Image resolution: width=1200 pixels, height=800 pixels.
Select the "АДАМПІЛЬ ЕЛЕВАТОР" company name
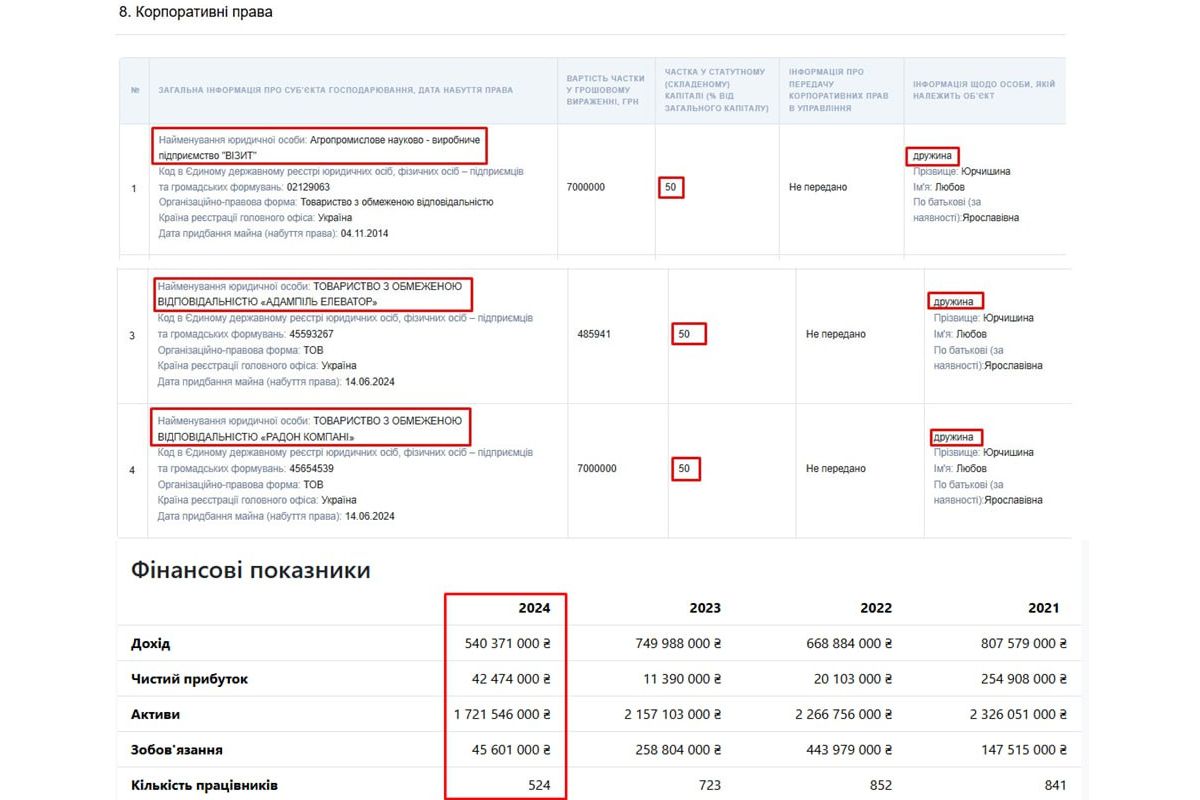pyautogui.click(x=312, y=293)
